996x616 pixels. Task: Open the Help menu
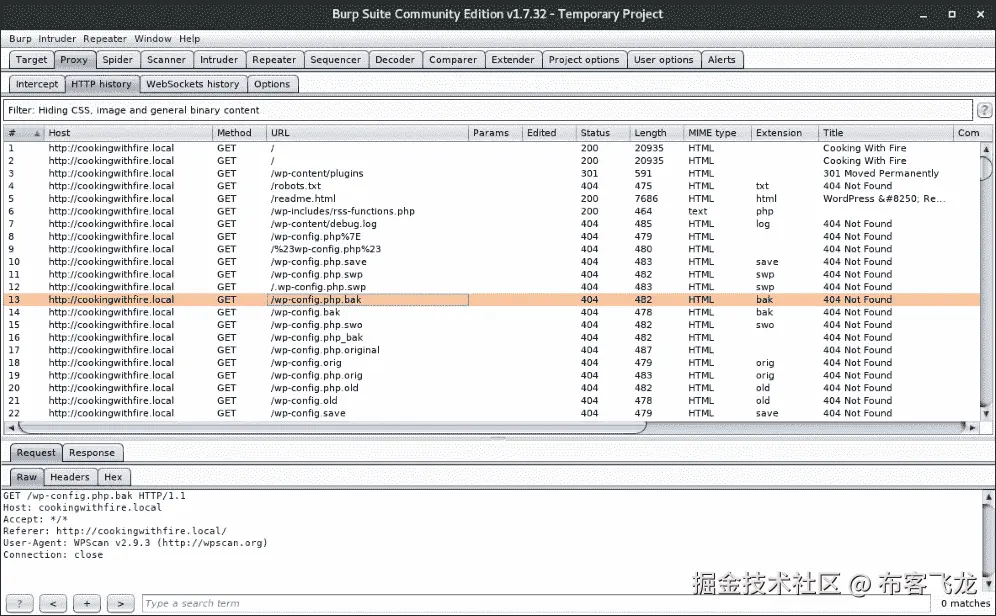point(189,38)
